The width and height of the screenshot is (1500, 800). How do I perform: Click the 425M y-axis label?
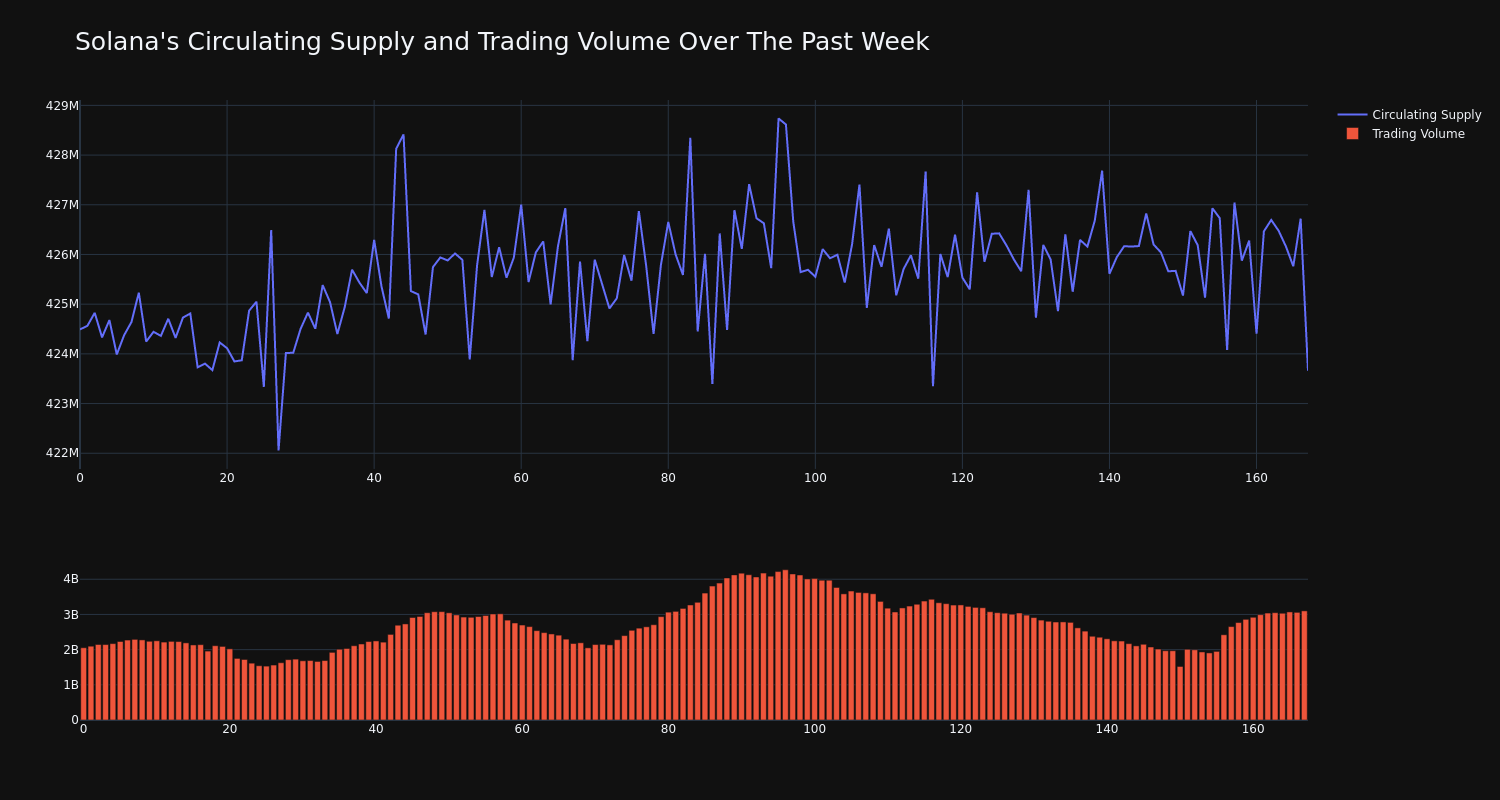[x=62, y=304]
